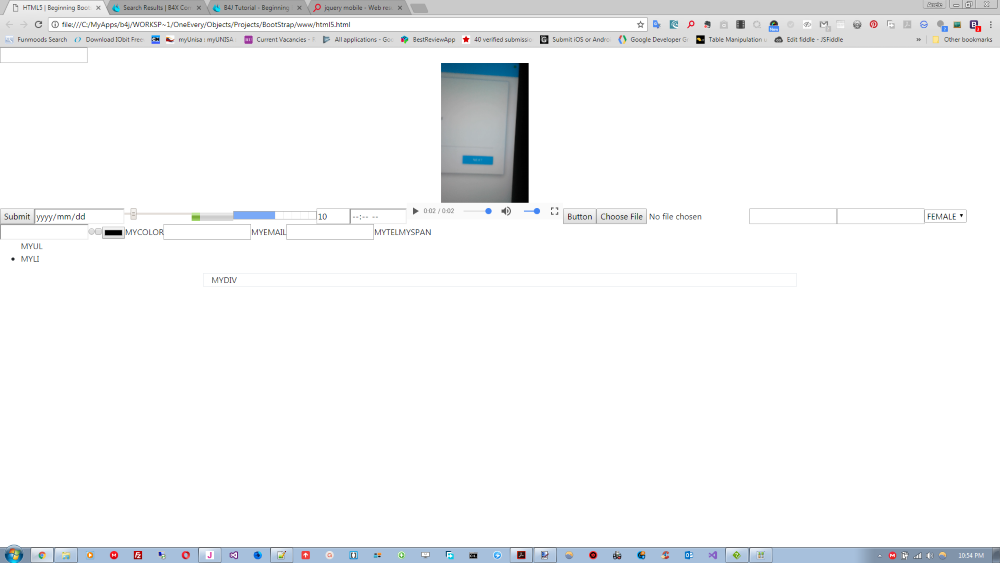Mute the video with the speaker icon
1000x563 pixels.
click(x=506, y=211)
